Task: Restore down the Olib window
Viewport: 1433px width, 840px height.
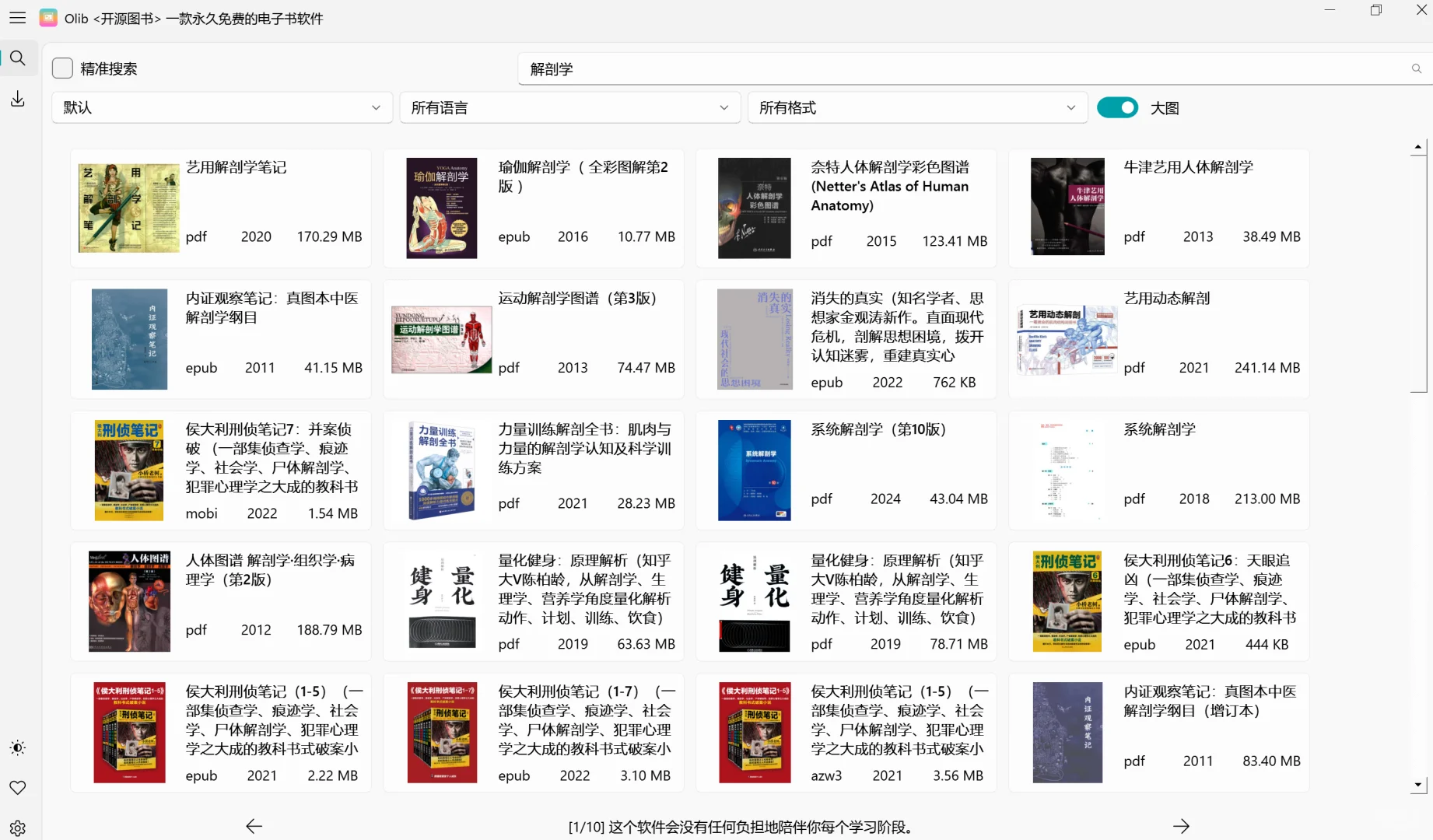Action: (1375, 10)
